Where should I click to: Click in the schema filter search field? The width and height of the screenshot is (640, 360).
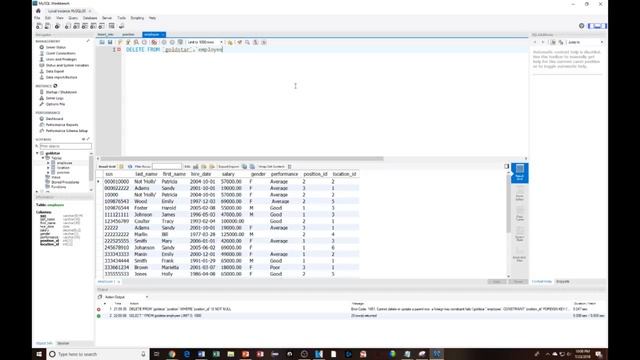65,146
